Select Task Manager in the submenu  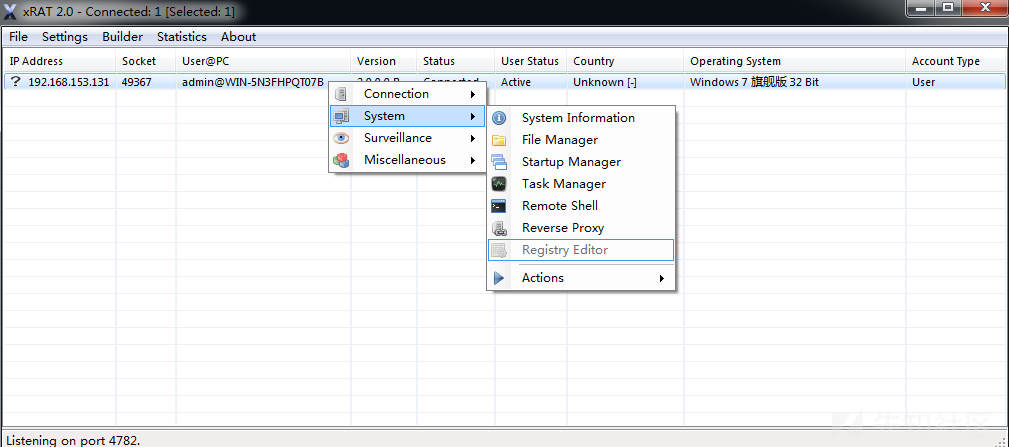[x=581, y=183]
